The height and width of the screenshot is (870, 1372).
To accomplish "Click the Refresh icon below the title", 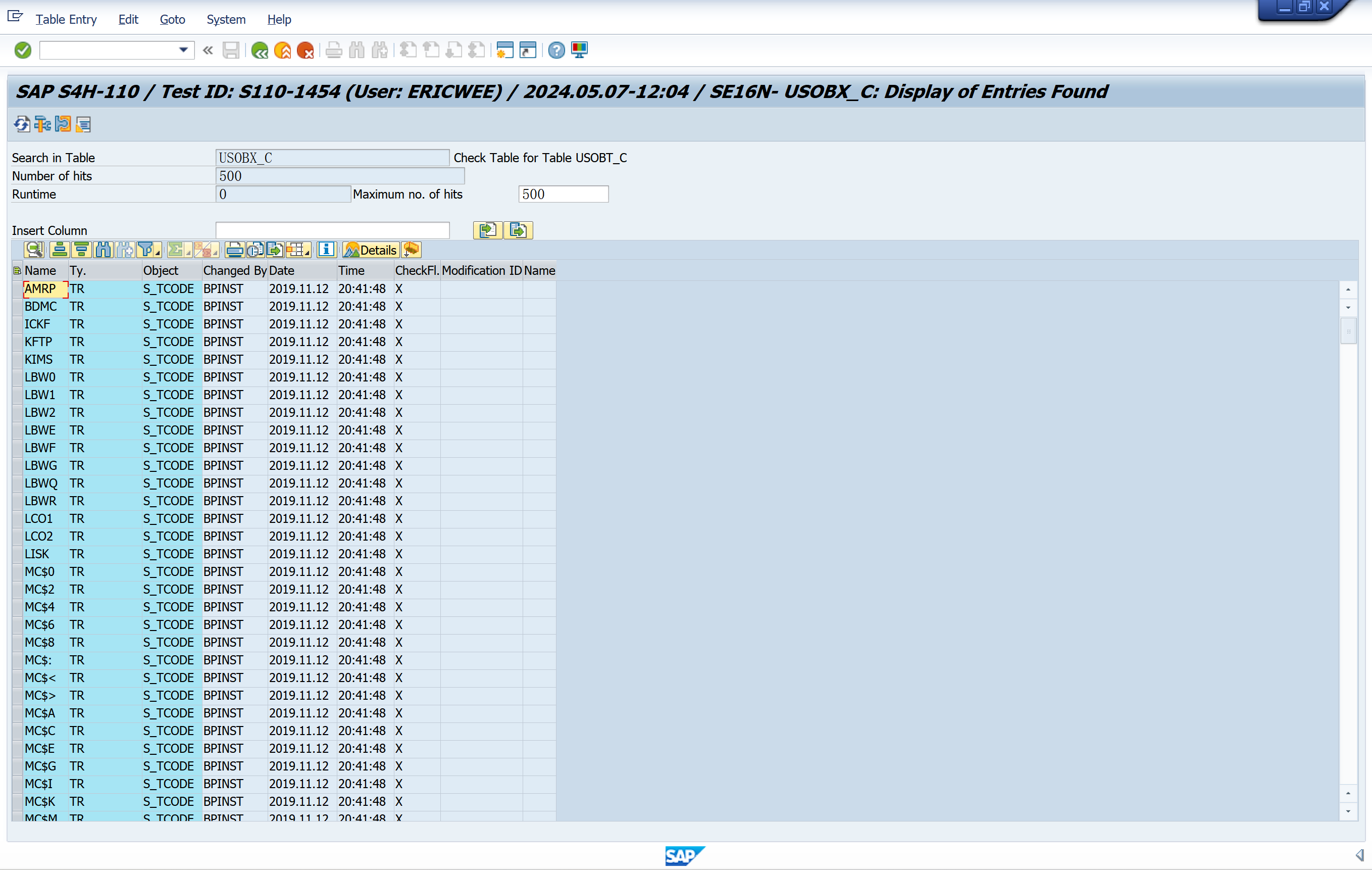I will 22,124.
